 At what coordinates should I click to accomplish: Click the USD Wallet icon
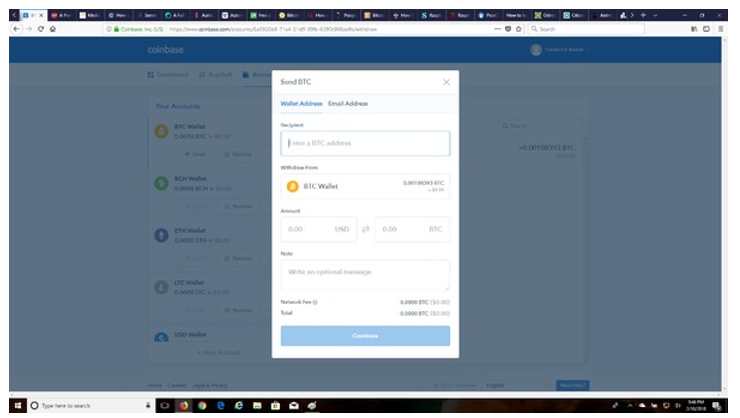[161, 338]
